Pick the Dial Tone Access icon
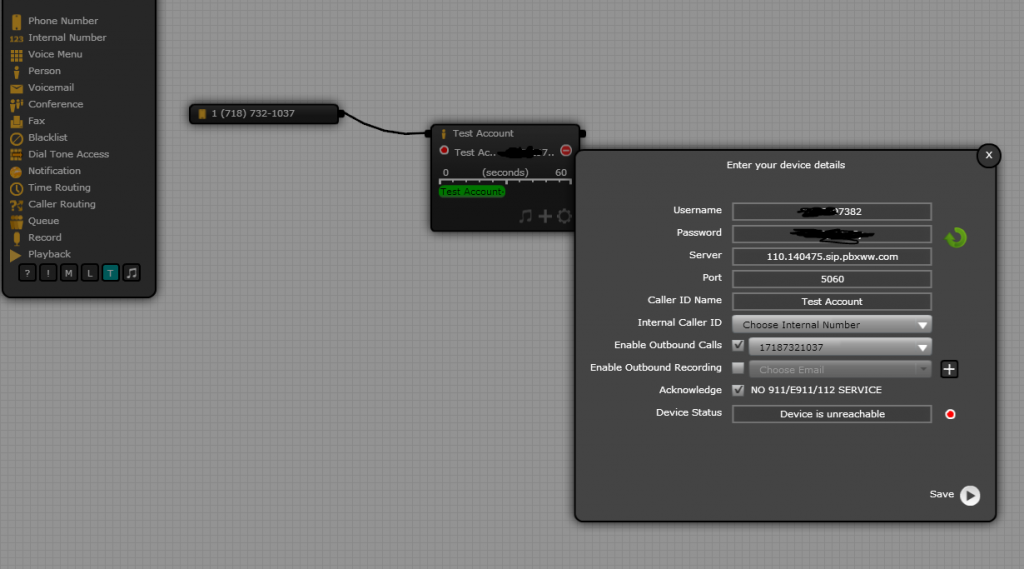 [x=16, y=155]
